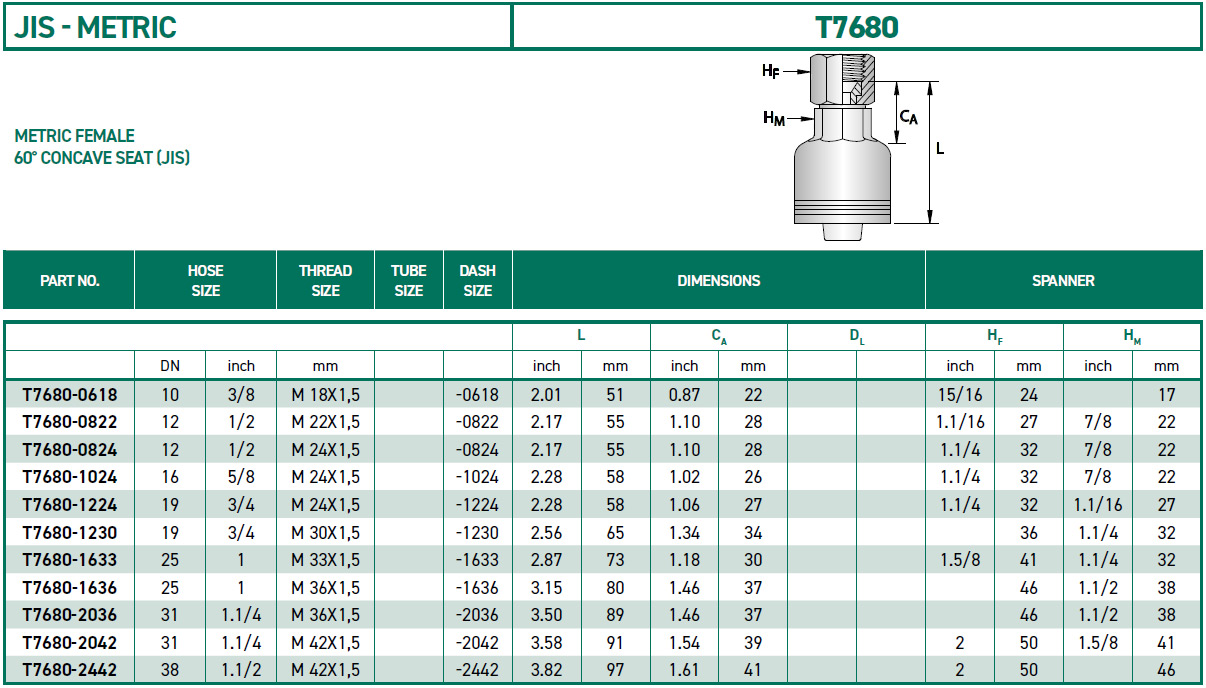Click the CA dimension sub-header
The width and height of the screenshot is (1206, 688).
pos(718,338)
